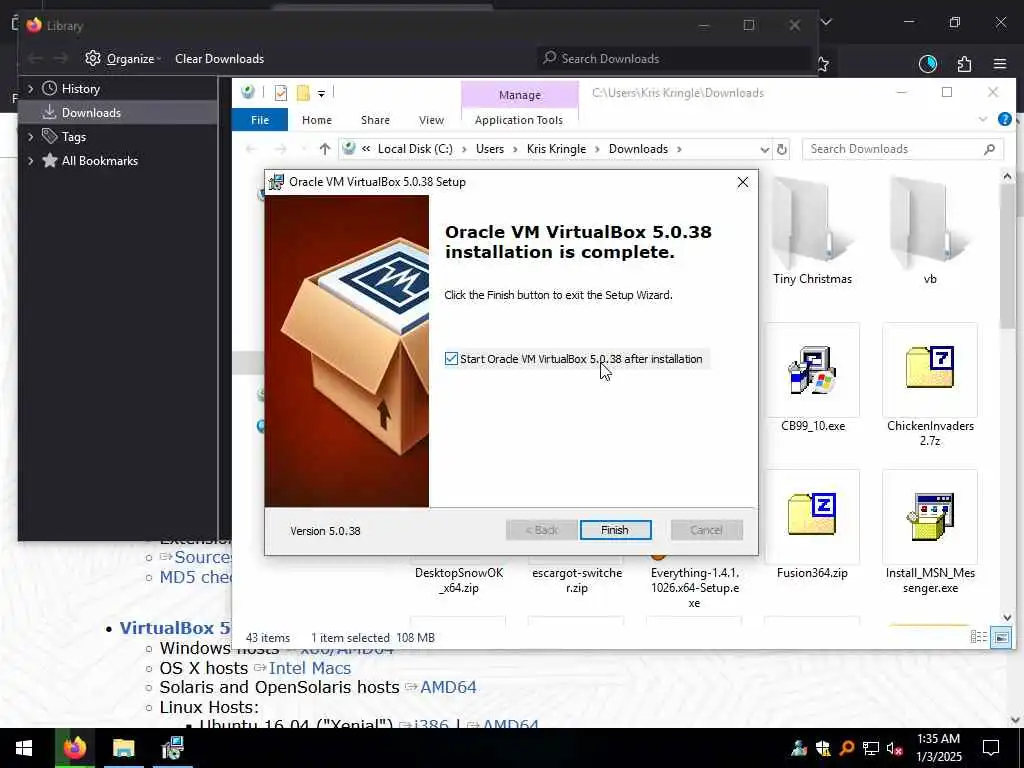This screenshot has width=1024, height=768.
Task: Expand the address bar history dropdown
Action: tap(764, 149)
